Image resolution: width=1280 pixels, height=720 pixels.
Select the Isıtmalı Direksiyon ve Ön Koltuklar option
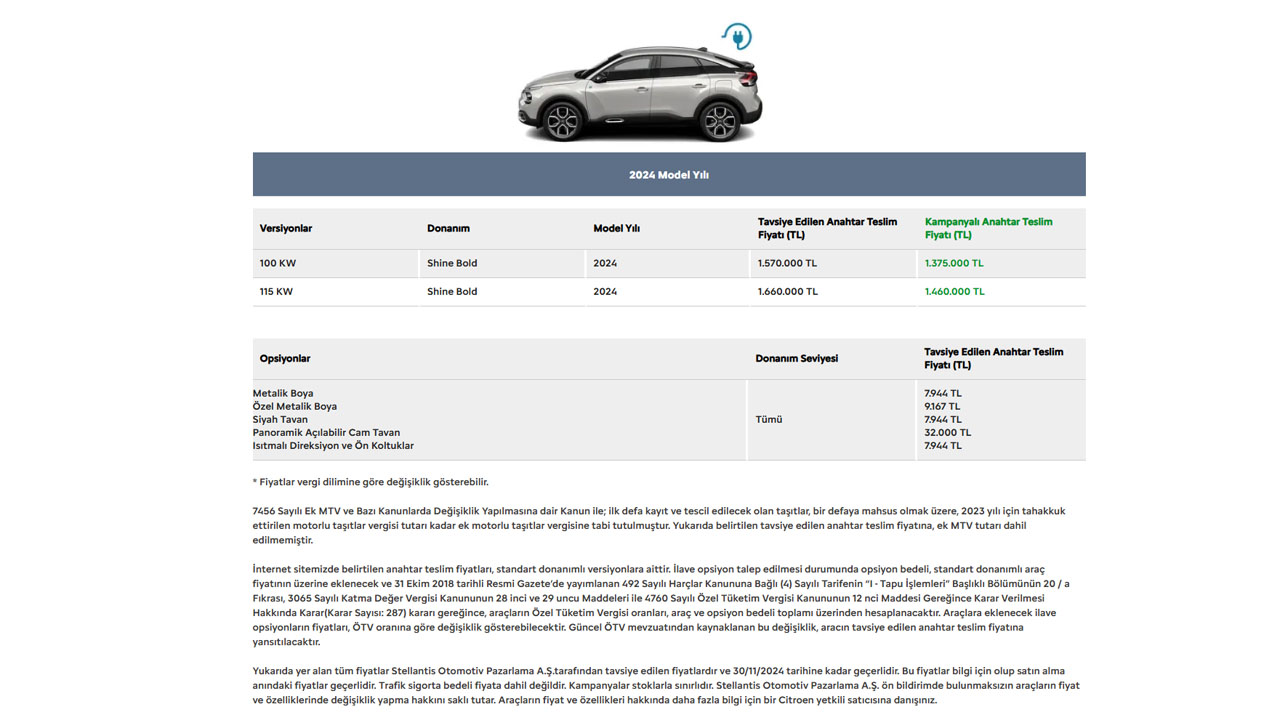pyautogui.click(x=333, y=446)
